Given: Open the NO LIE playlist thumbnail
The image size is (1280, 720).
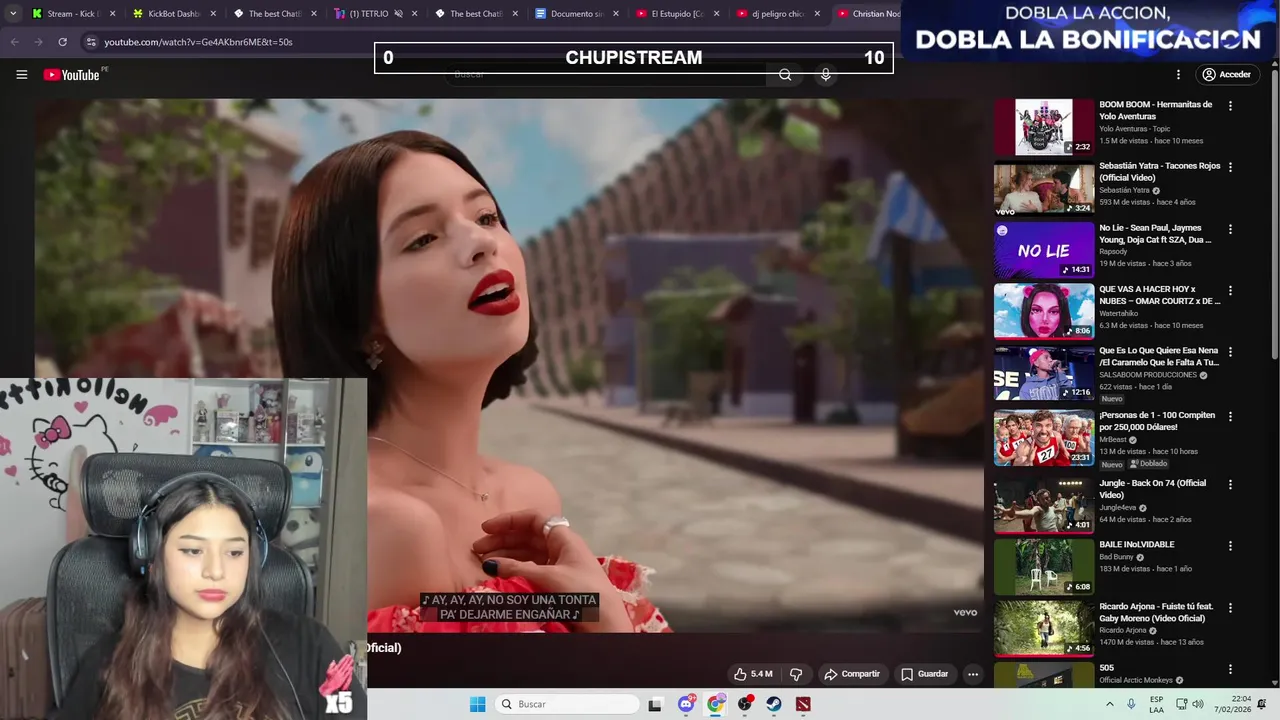Looking at the screenshot, I should [x=1043, y=250].
